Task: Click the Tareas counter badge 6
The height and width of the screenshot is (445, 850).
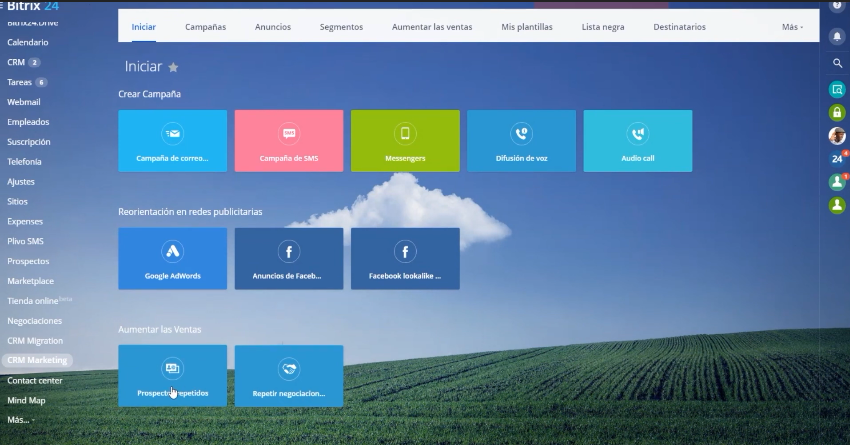Action: [41, 82]
